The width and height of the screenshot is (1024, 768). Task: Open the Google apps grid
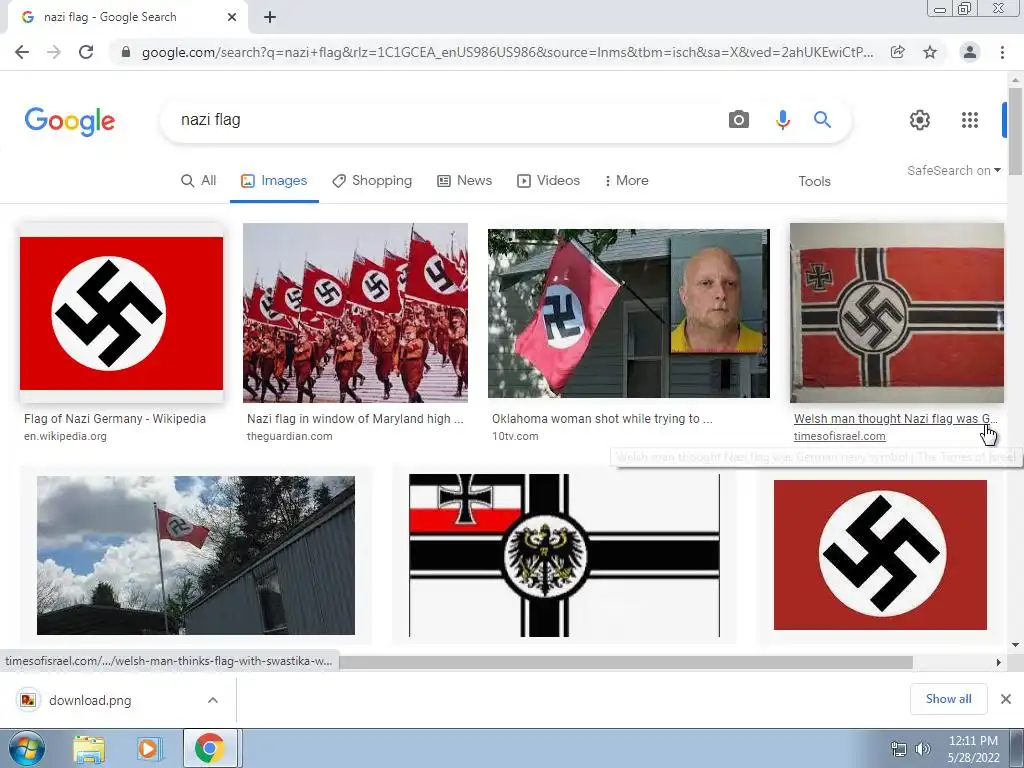click(970, 120)
